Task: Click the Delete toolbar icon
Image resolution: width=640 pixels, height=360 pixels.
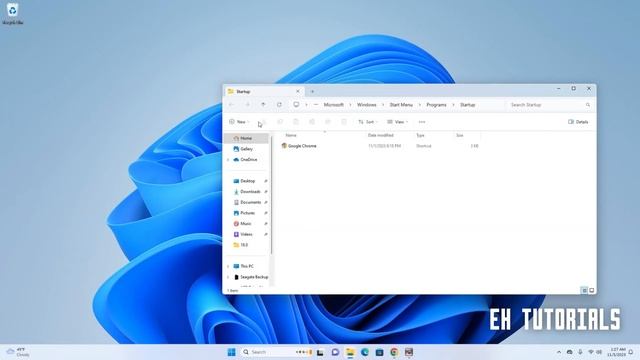Action: pos(344,122)
